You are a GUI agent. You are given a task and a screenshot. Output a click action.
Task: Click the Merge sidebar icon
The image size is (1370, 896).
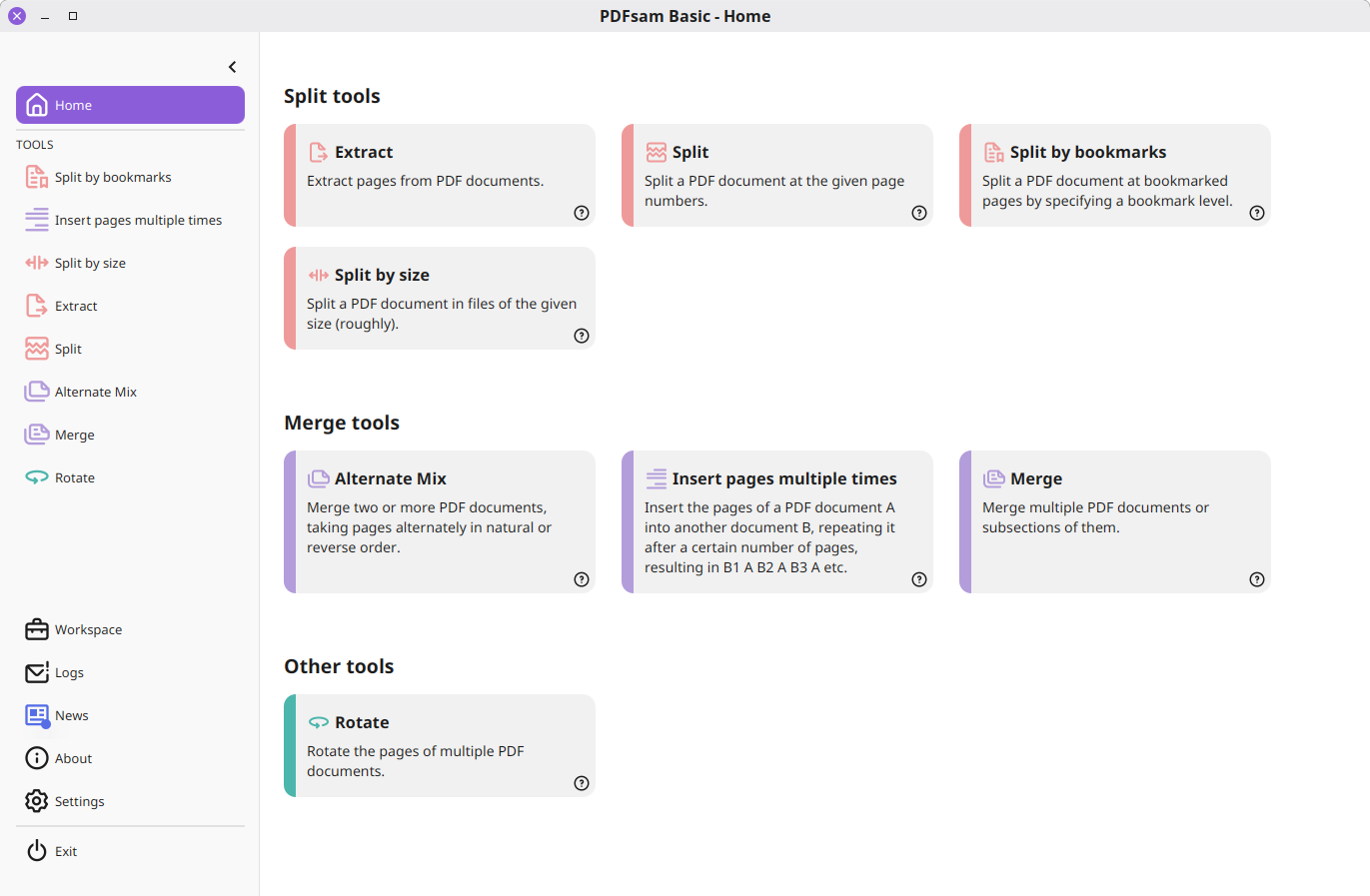37,435
